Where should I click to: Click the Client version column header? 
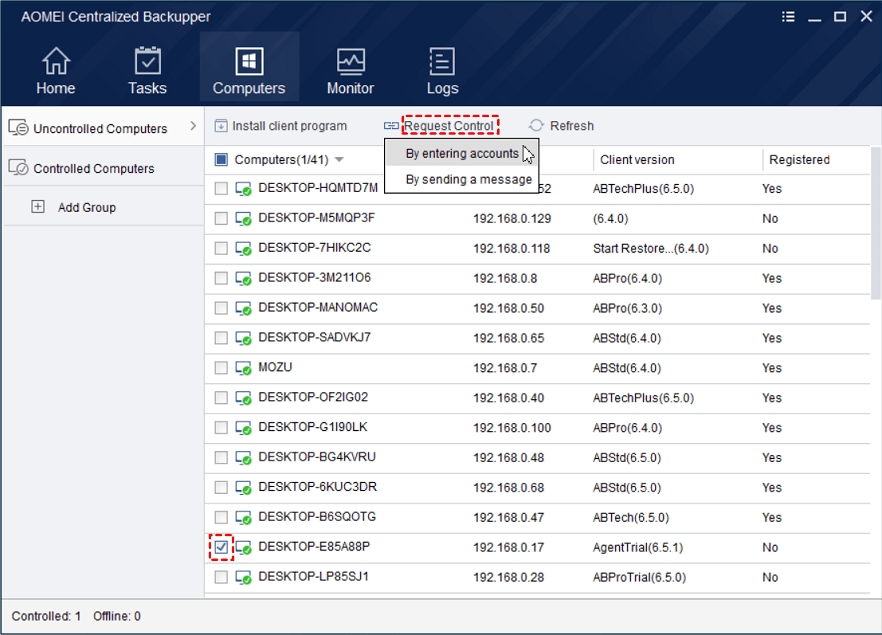click(x=637, y=160)
